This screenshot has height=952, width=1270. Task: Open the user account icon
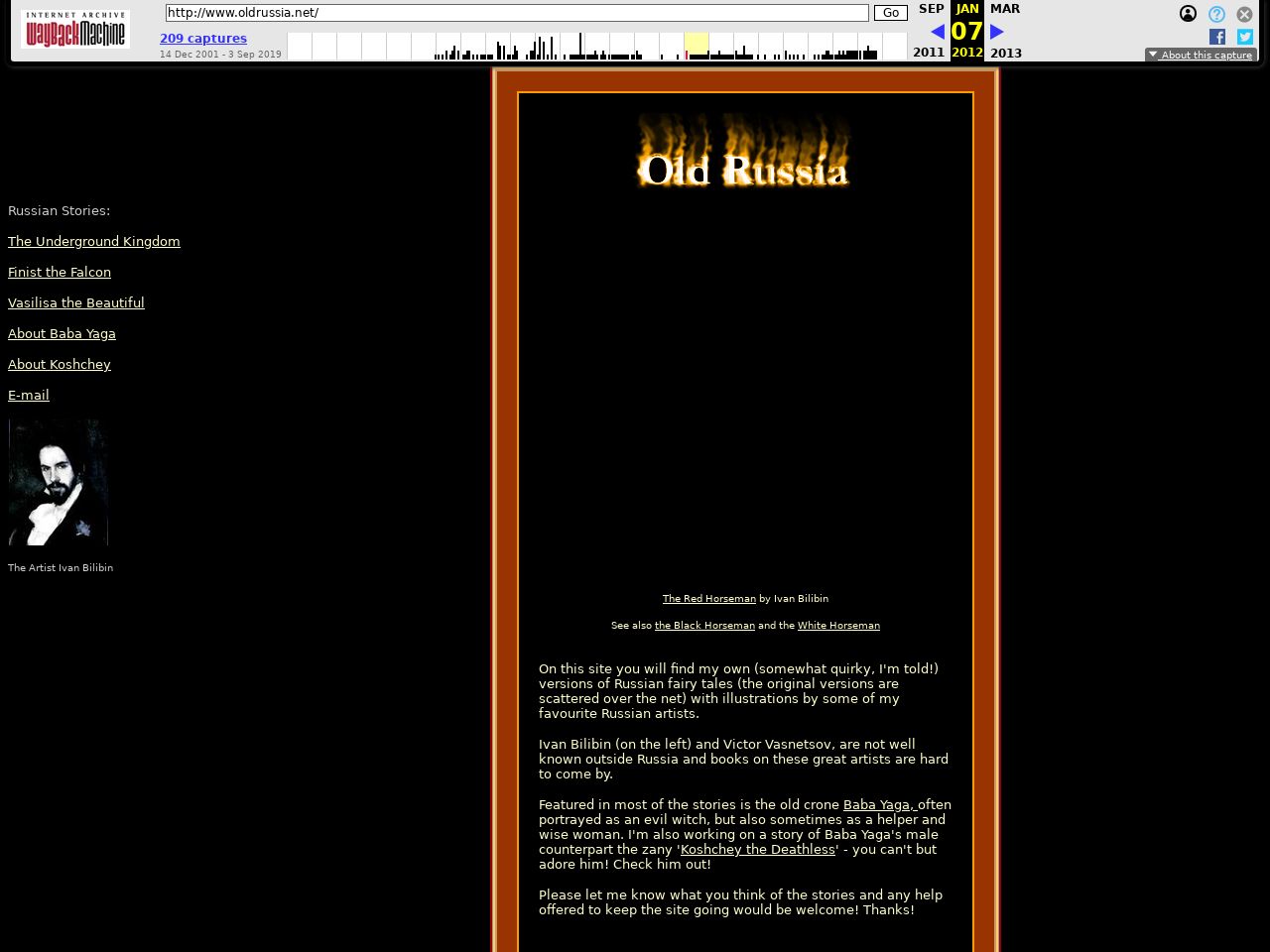pos(1188,14)
